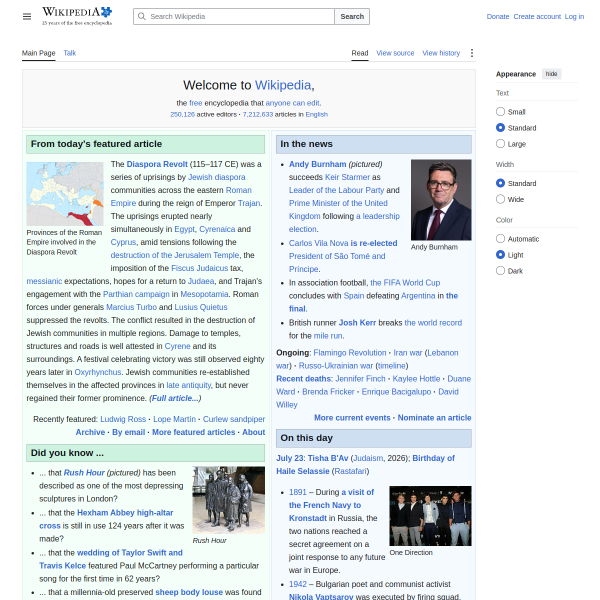Screen dimensions: 600x600
Task: Open the English language link
Action: (316, 114)
